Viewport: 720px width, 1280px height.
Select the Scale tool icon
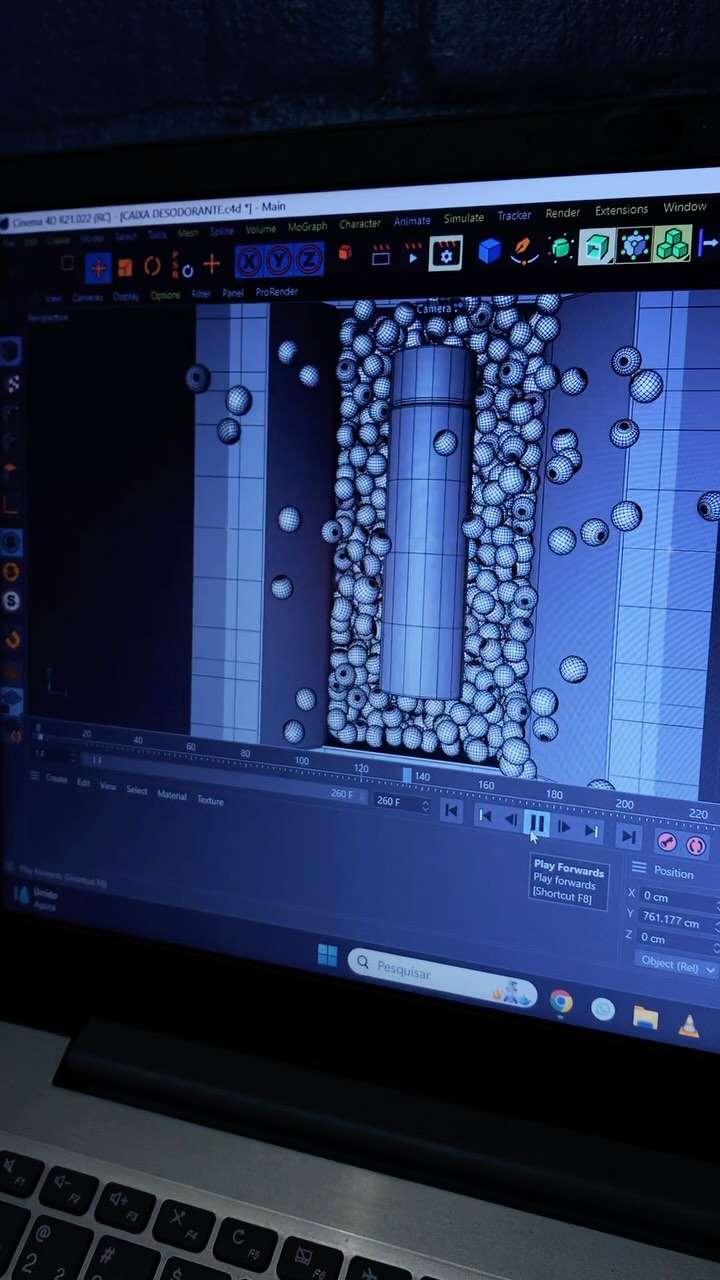(125, 267)
